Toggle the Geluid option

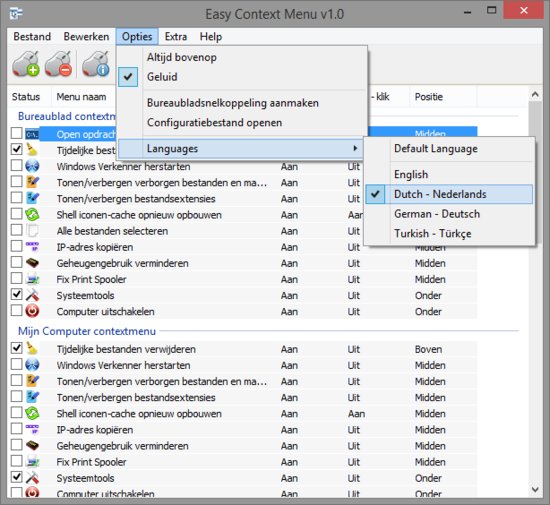pyautogui.click(x=242, y=77)
